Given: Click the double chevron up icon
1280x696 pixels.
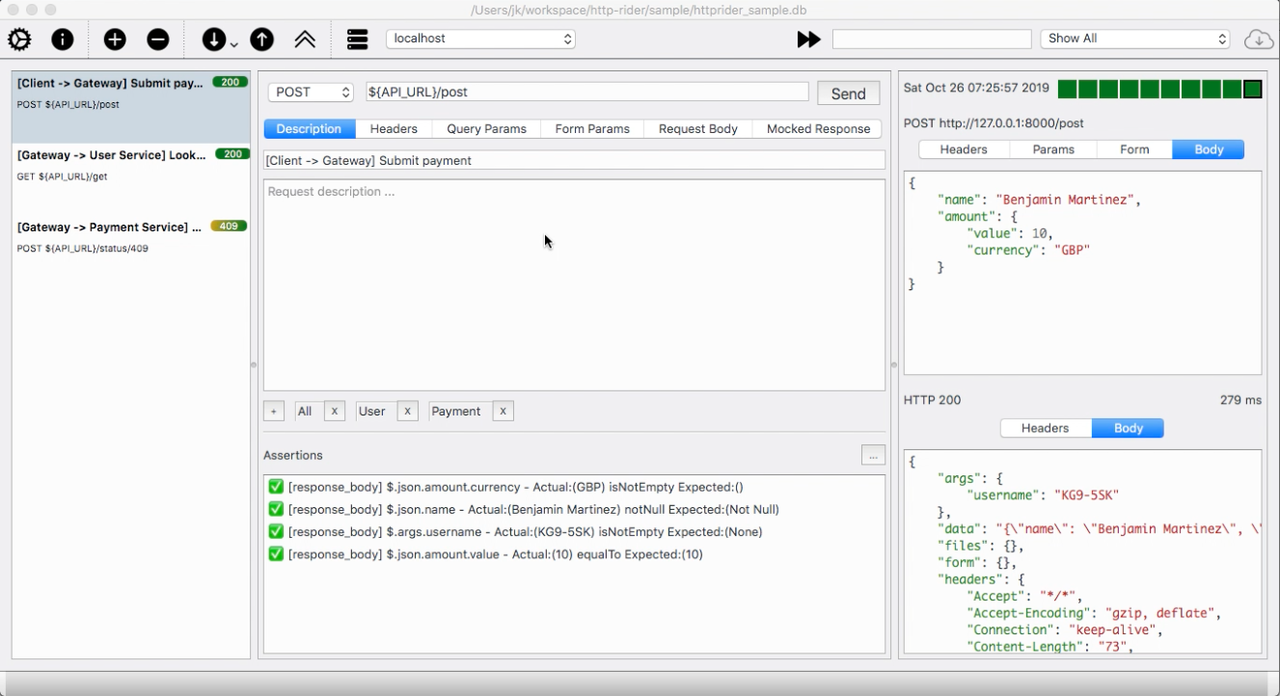Looking at the screenshot, I should 305,39.
